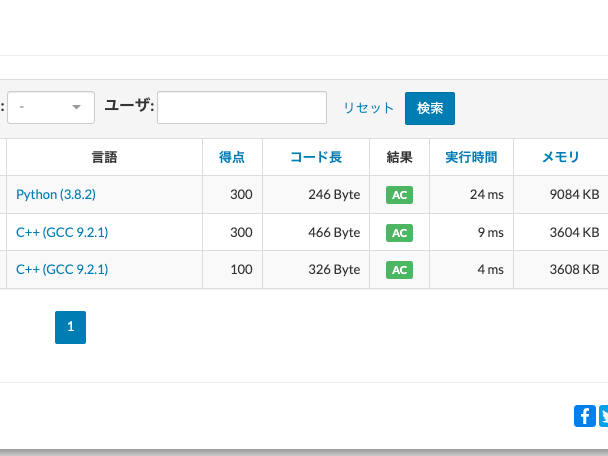This screenshot has height=456, width=608.
Task: Open the Python (3.8.2) language link
Action: click(56, 194)
